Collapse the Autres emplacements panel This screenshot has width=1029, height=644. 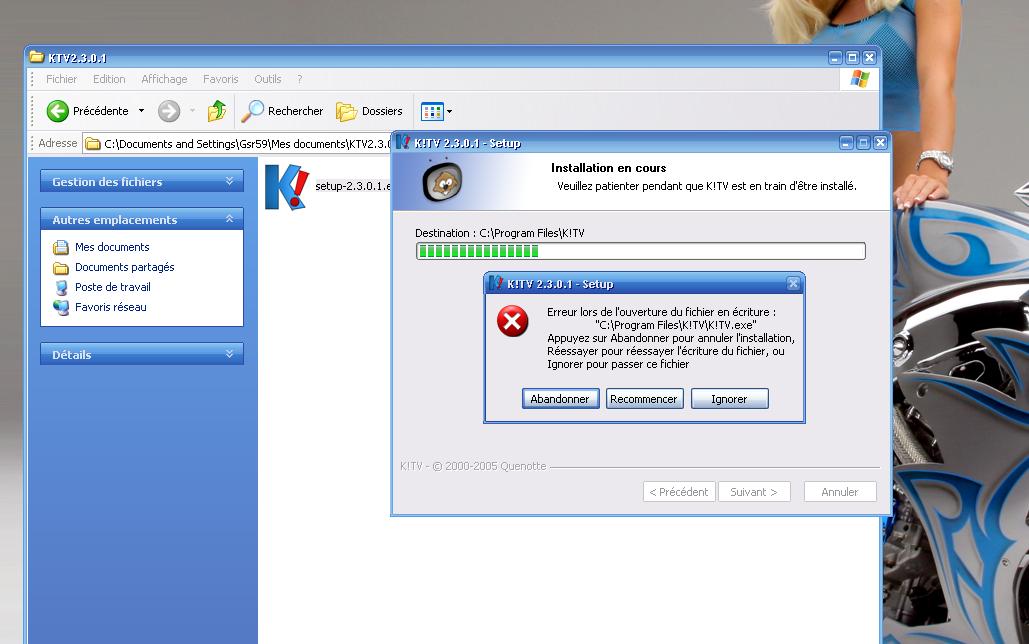tap(229, 219)
